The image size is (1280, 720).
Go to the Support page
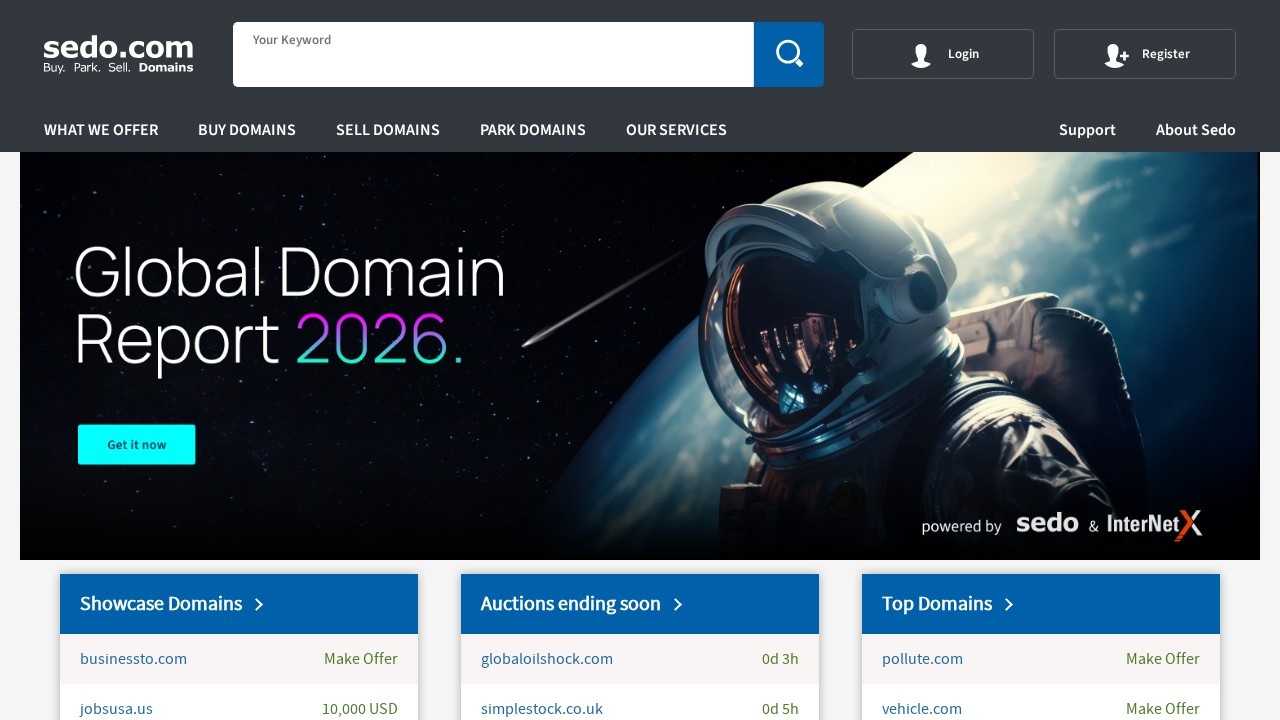pos(1087,130)
